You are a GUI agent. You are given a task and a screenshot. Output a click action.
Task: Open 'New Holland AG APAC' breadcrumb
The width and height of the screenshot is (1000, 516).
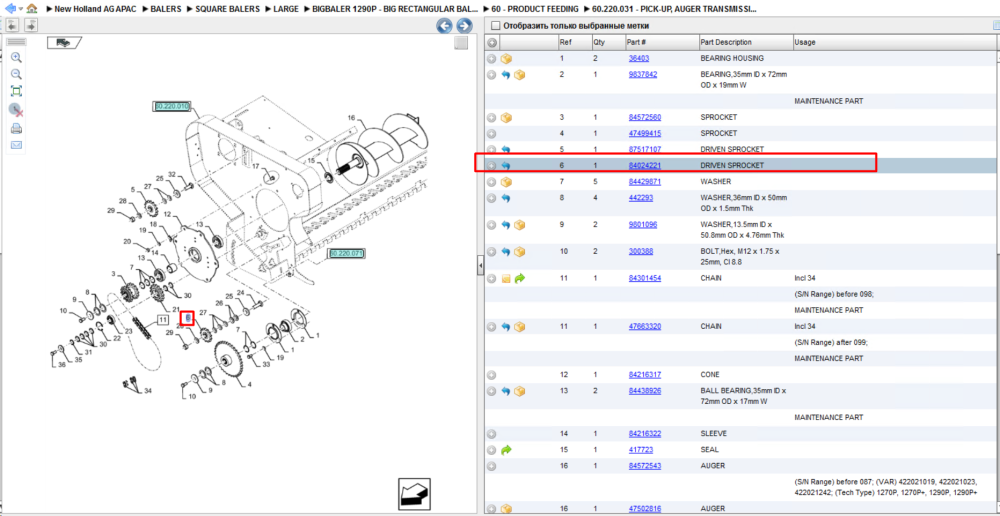pyautogui.click(x=96, y=10)
